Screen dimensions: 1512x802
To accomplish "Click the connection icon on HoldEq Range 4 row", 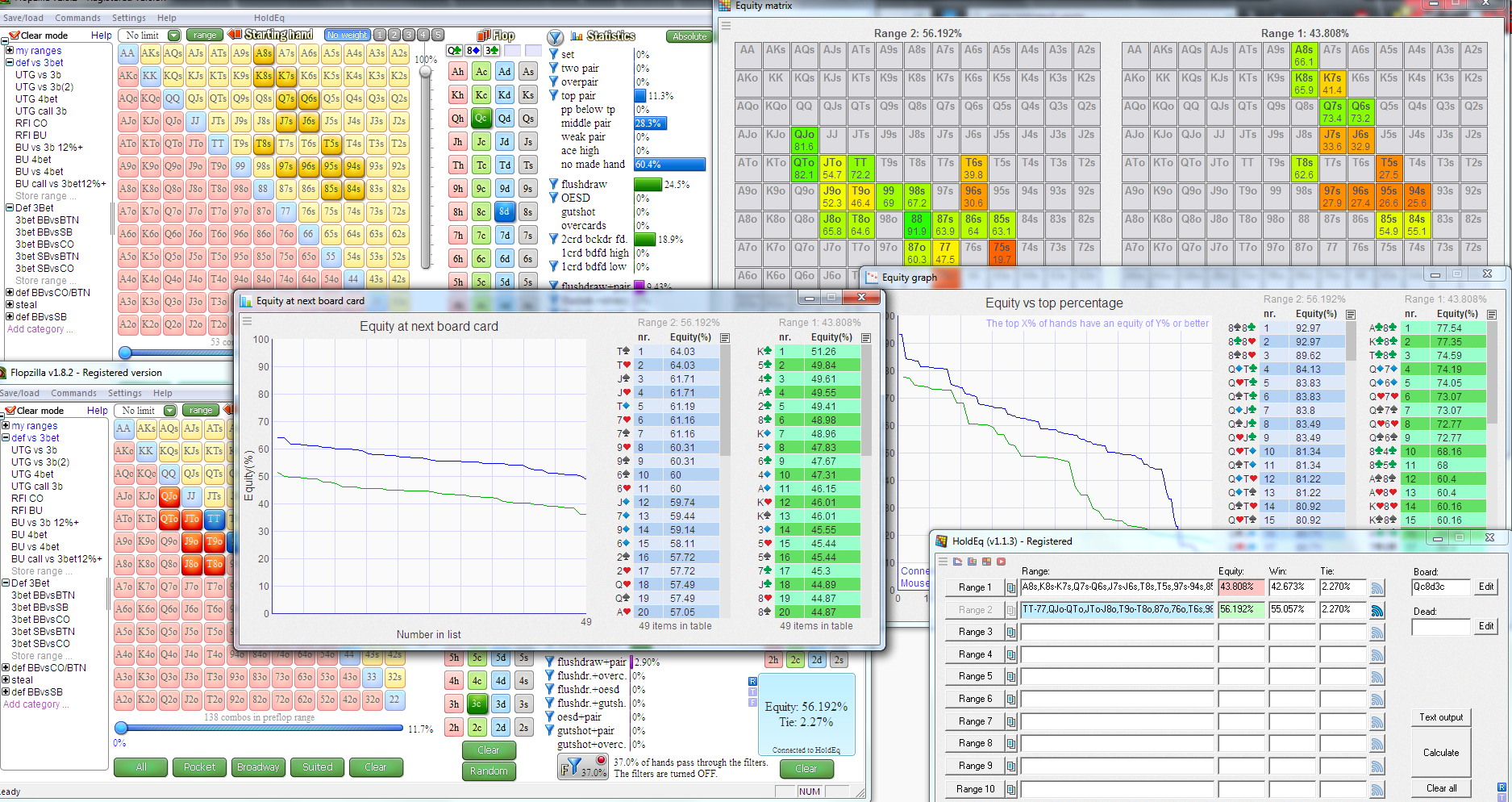I will [1377, 654].
